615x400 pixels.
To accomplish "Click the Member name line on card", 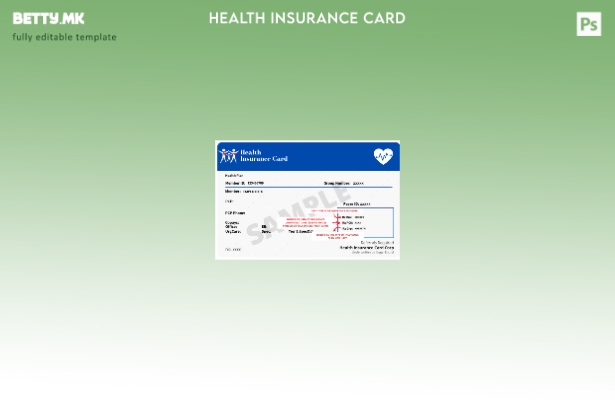I will click(x=244, y=191).
